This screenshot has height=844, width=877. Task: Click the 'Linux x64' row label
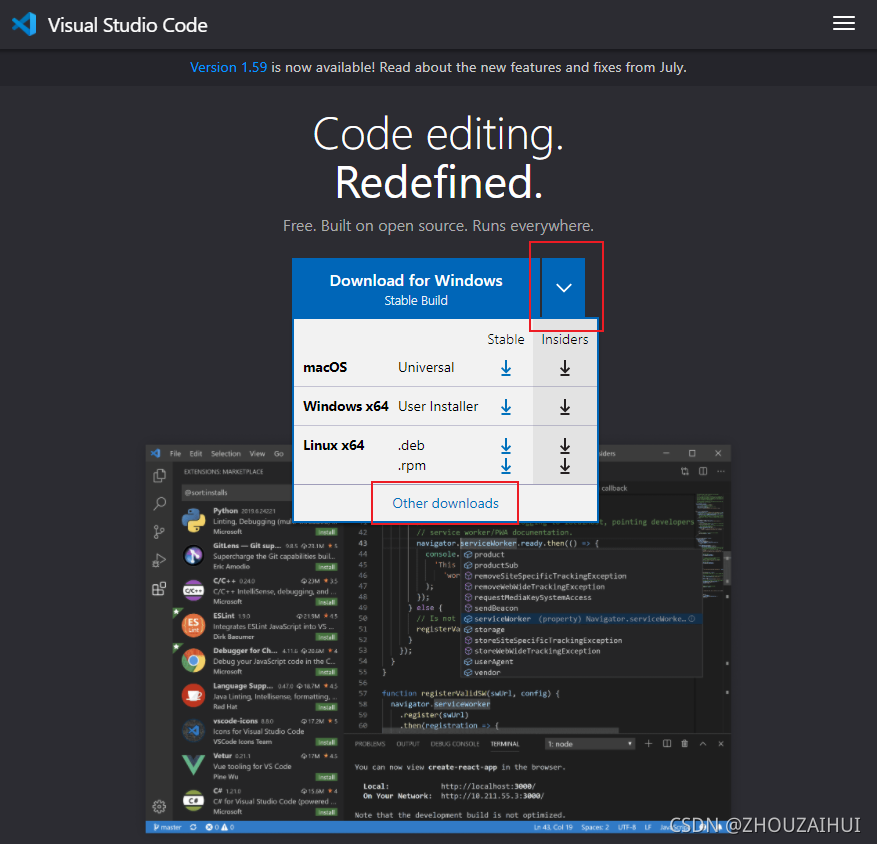tap(333, 446)
